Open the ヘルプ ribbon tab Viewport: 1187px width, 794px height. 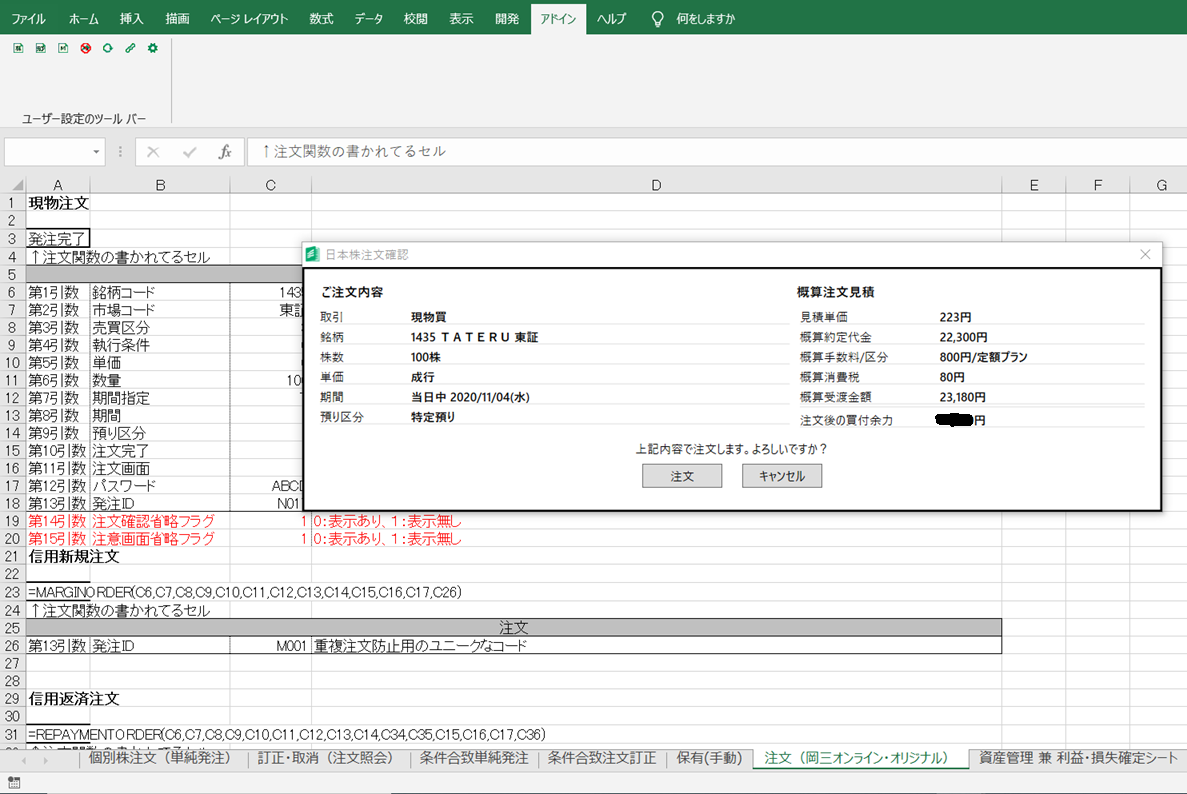click(x=611, y=19)
